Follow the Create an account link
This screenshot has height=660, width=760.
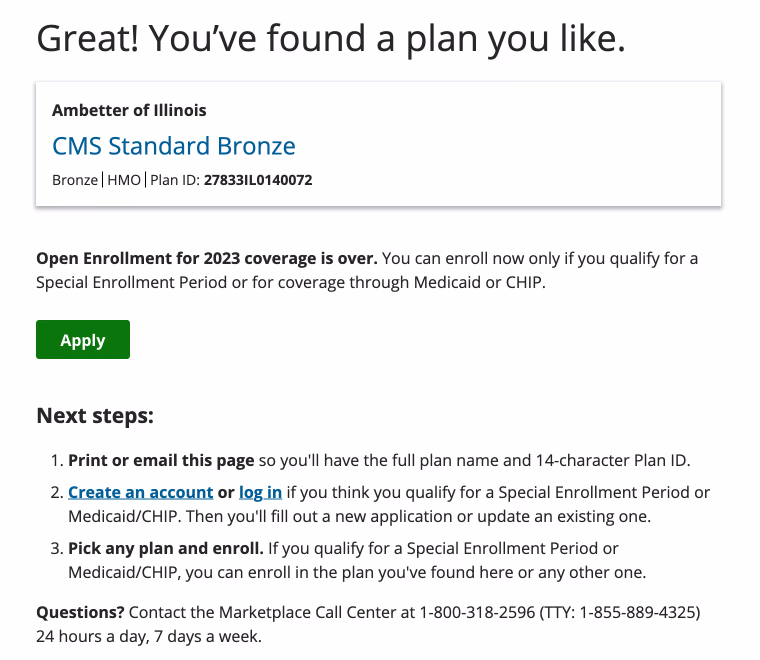click(140, 492)
